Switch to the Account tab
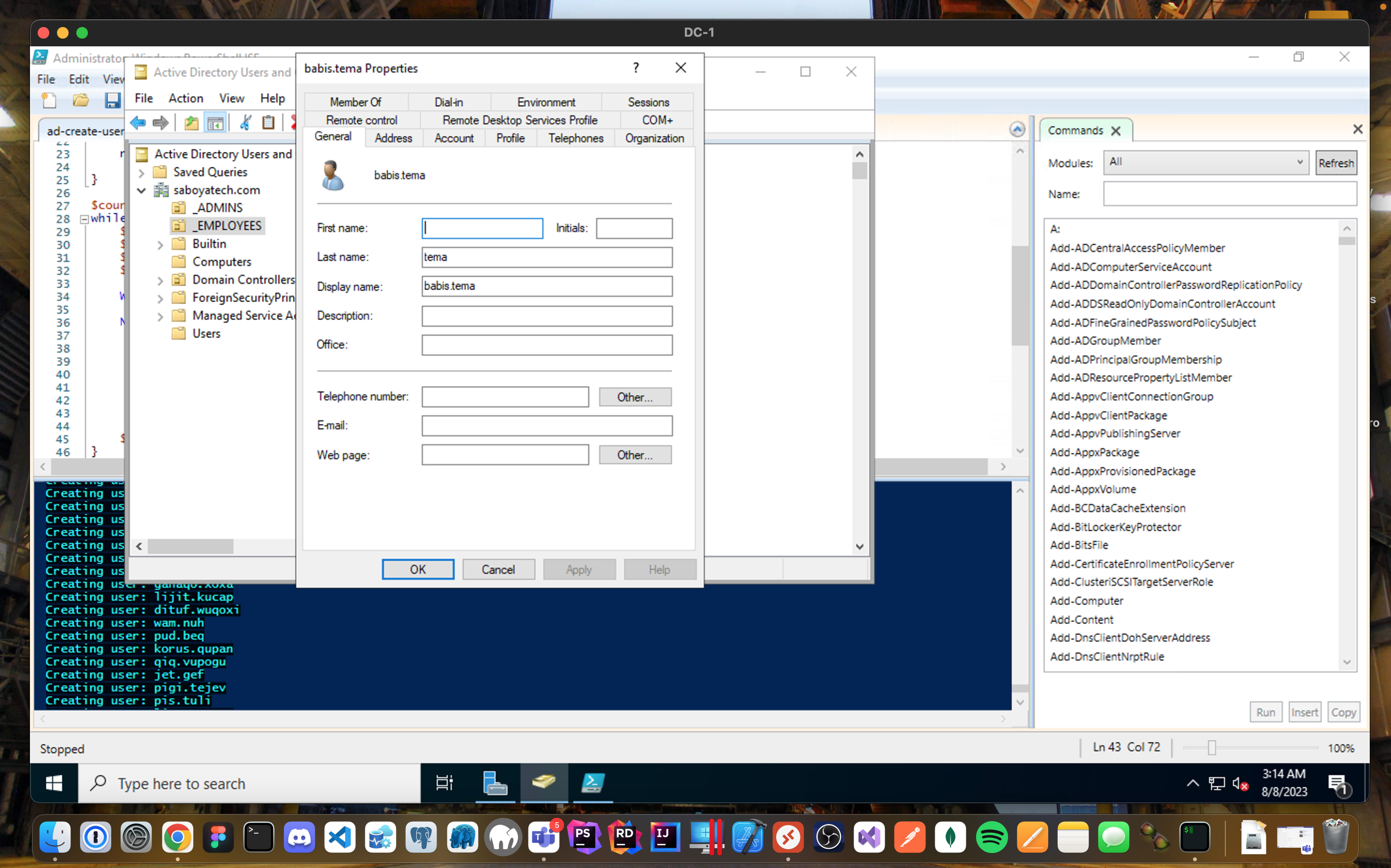 coord(454,138)
